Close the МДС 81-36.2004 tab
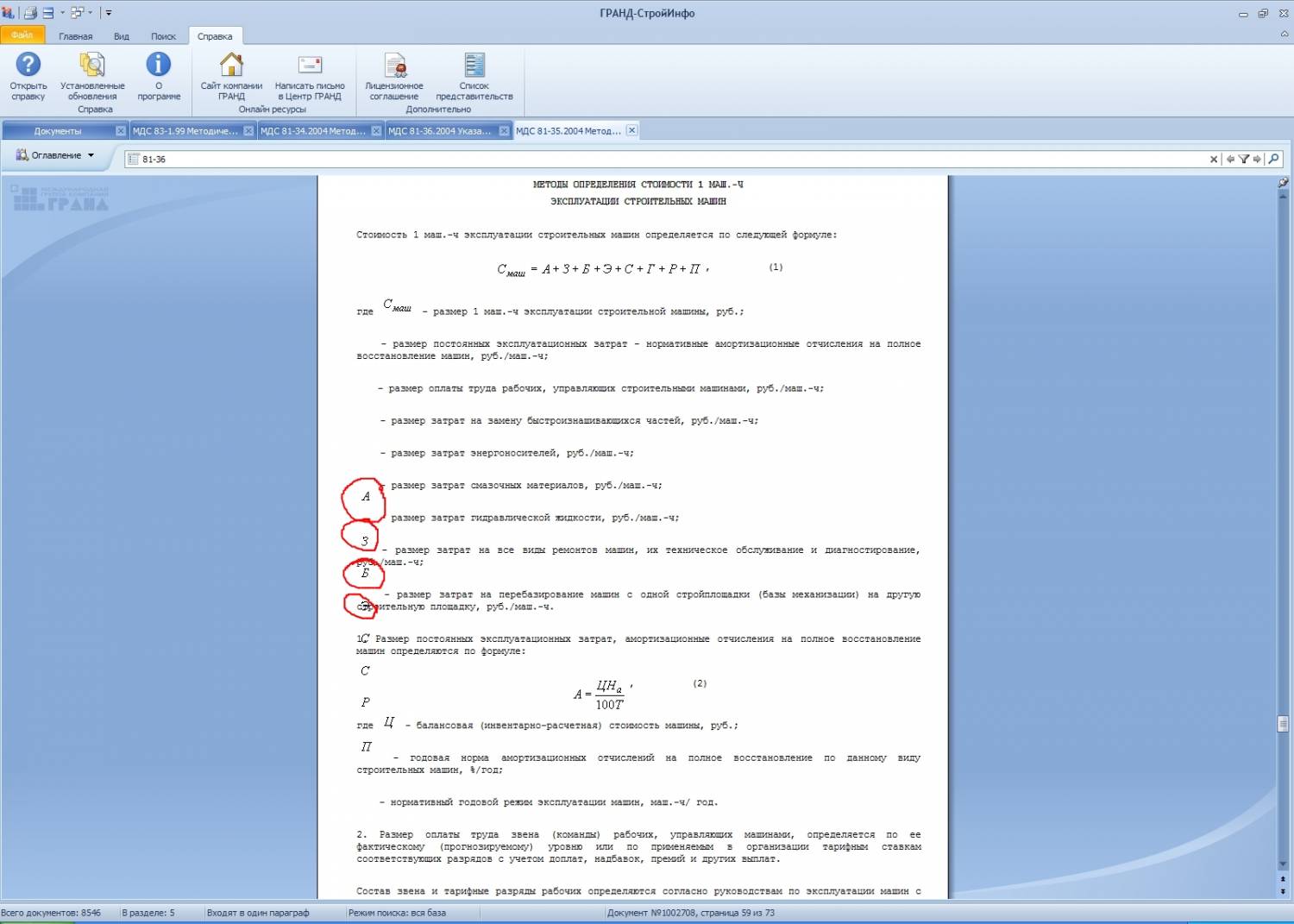The width and height of the screenshot is (1294, 924). [x=504, y=131]
